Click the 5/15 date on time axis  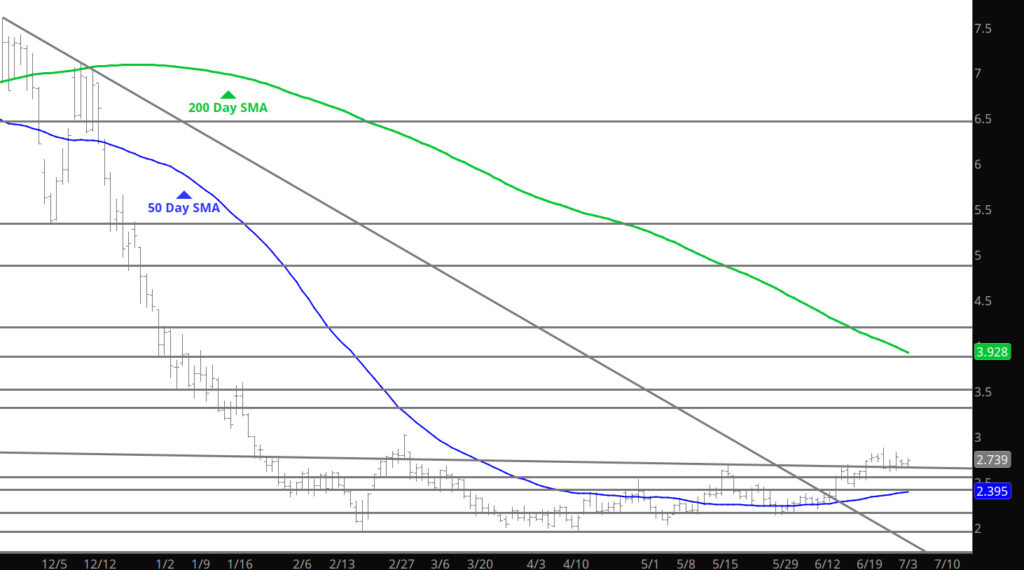(x=724, y=563)
